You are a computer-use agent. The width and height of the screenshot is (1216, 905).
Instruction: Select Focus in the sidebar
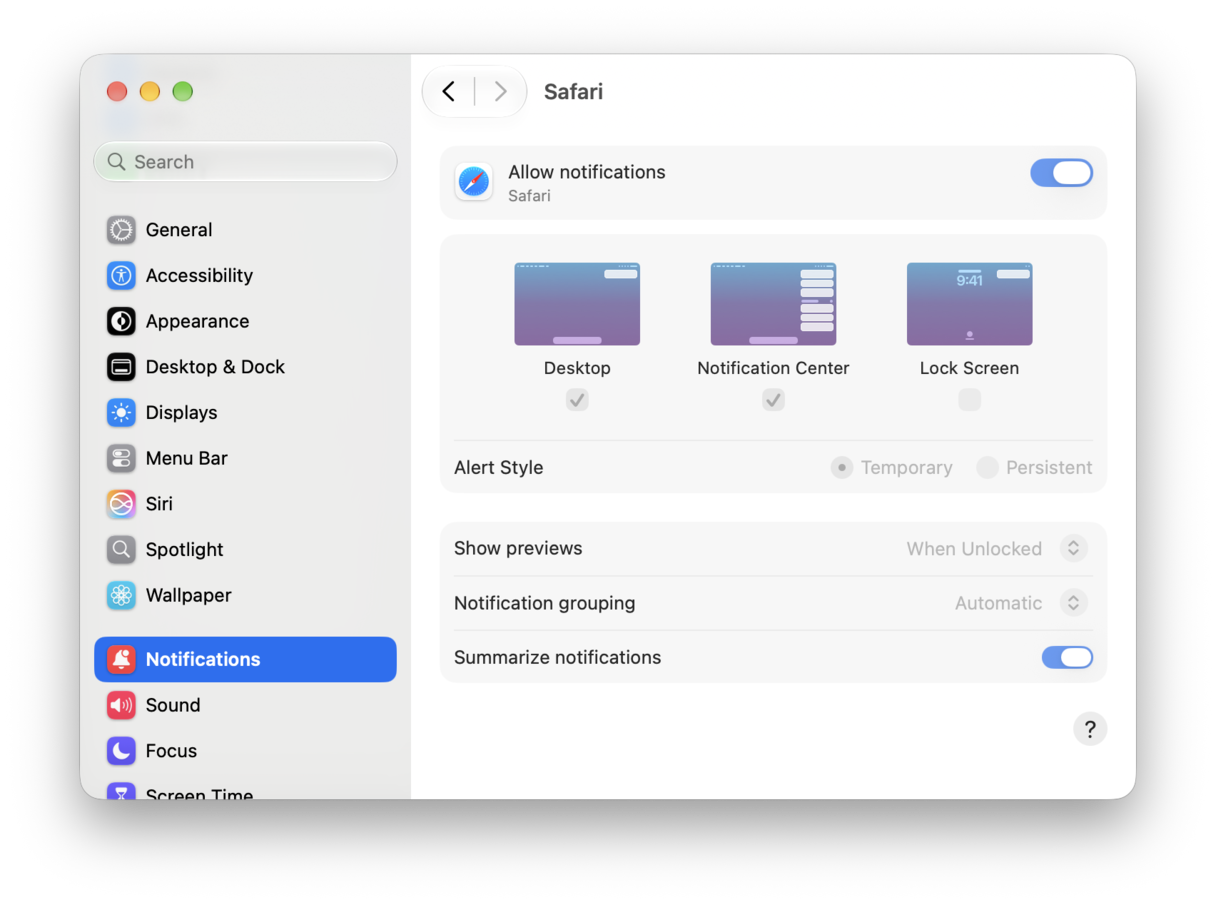click(245, 751)
